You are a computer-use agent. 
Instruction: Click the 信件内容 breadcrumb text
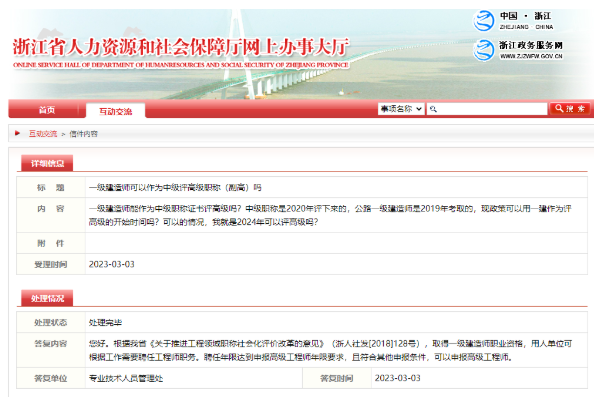(84, 134)
